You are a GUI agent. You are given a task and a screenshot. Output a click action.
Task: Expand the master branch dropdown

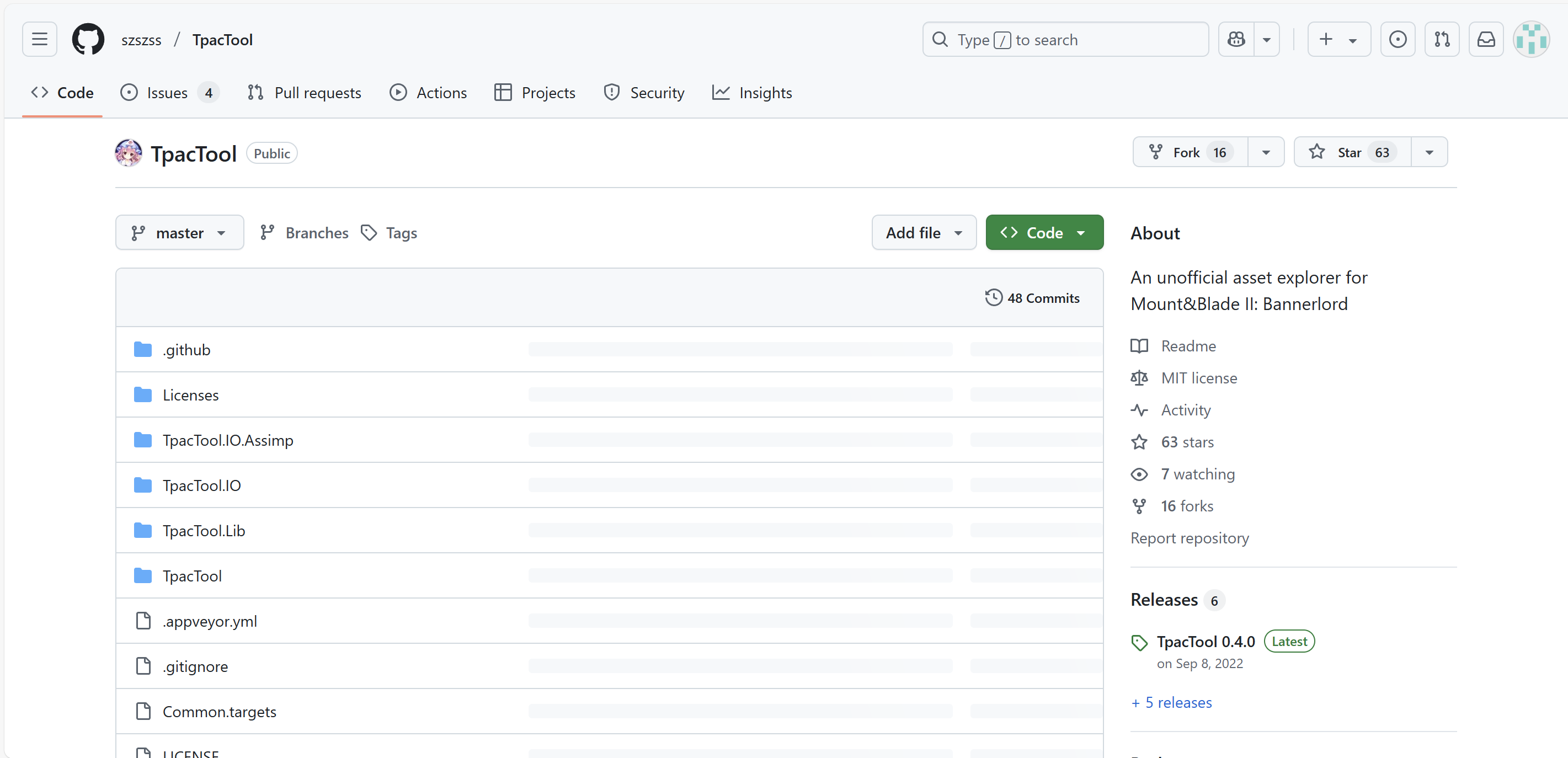(179, 233)
